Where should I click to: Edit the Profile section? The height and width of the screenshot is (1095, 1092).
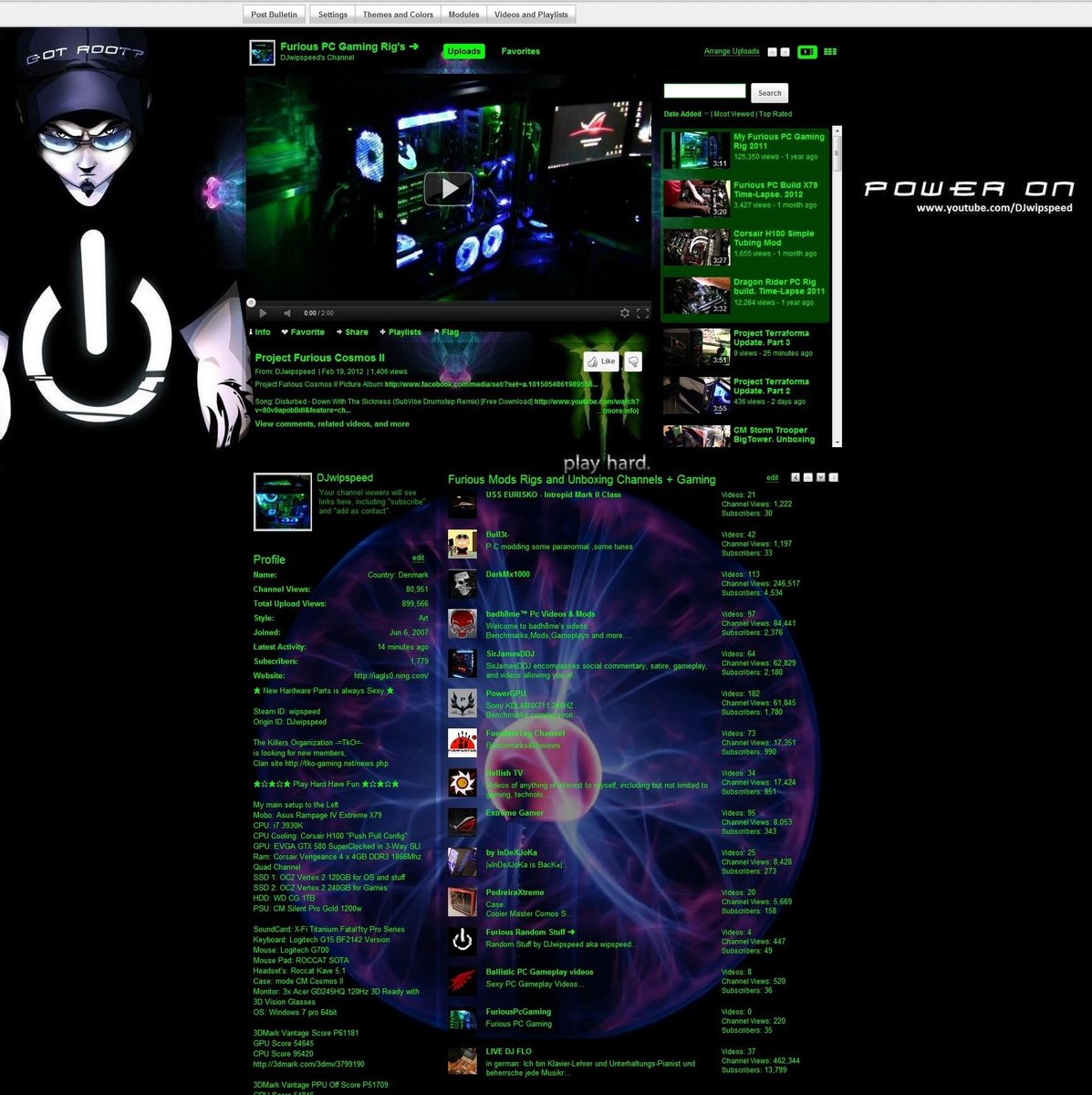click(x=419, y=558)
